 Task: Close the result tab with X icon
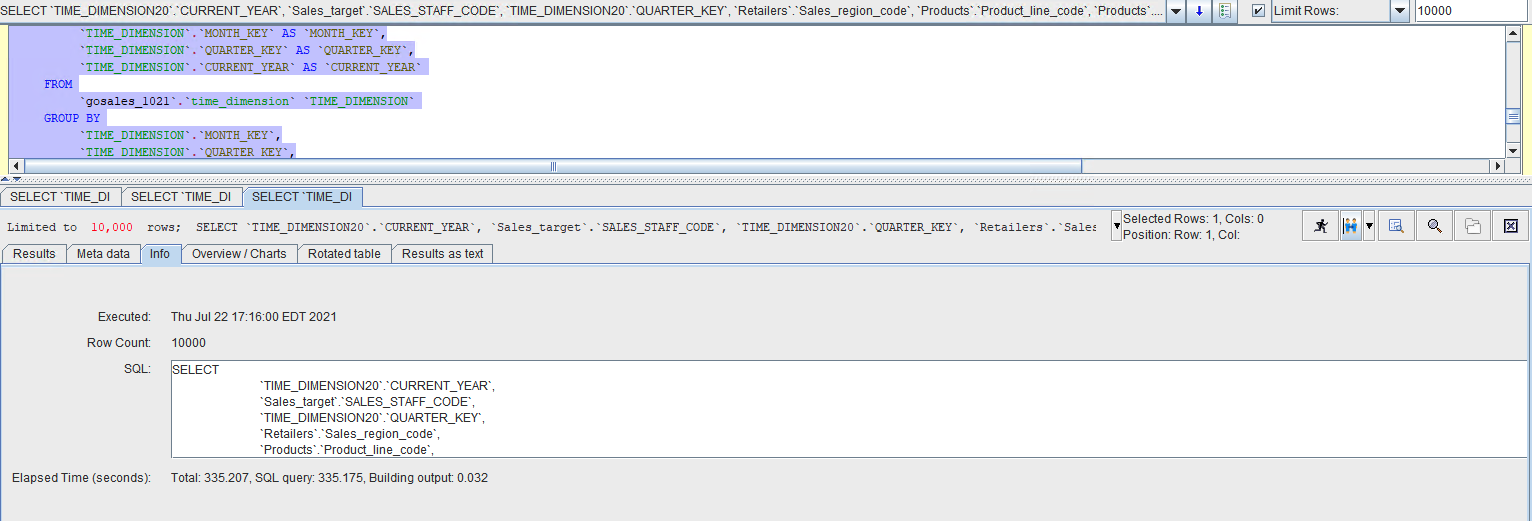(x=1510, y=226)
